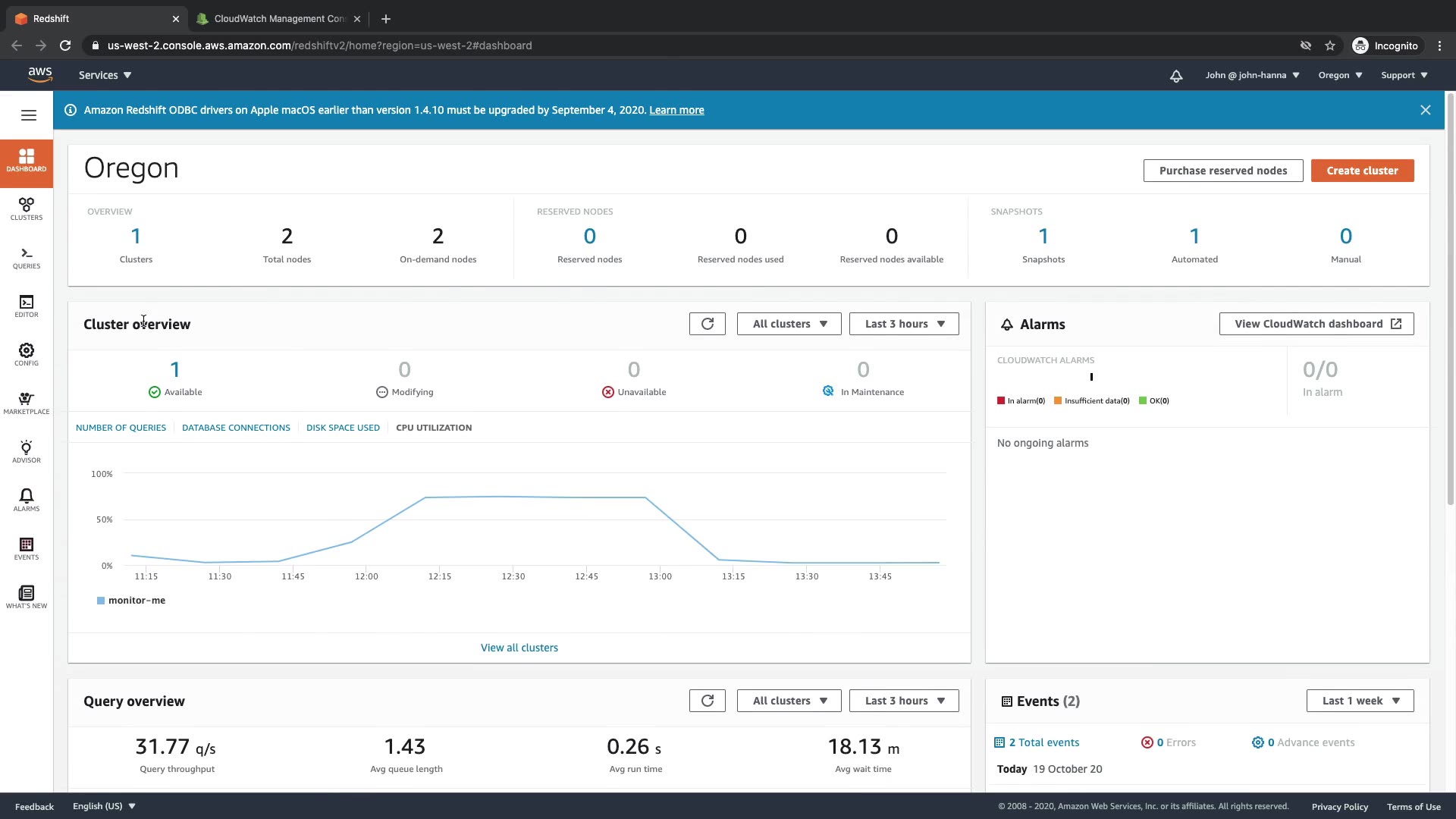
Task: Switch to Disk Space Used tab
Action: [343, 428]
